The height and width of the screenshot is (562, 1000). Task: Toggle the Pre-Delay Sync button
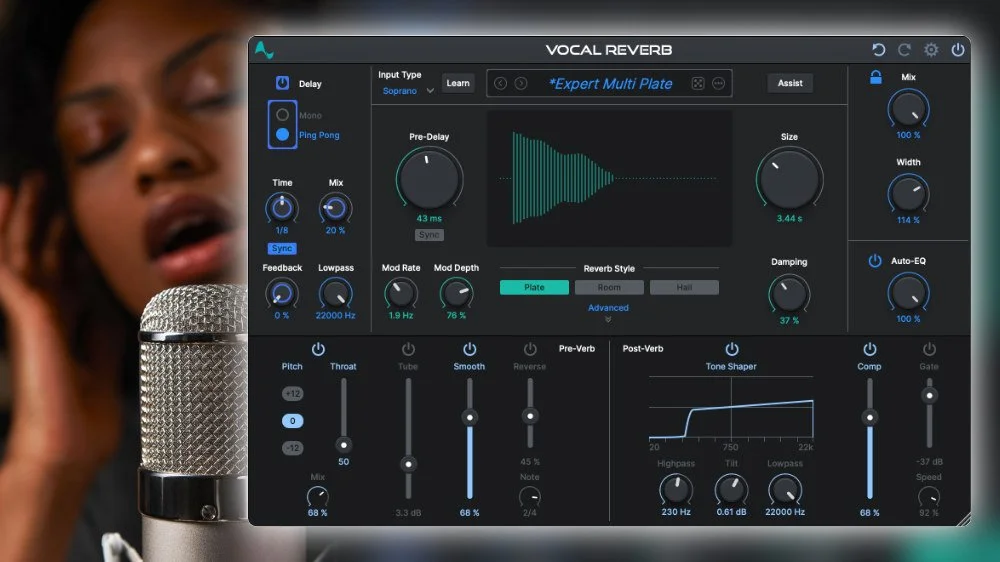[429, 235]
